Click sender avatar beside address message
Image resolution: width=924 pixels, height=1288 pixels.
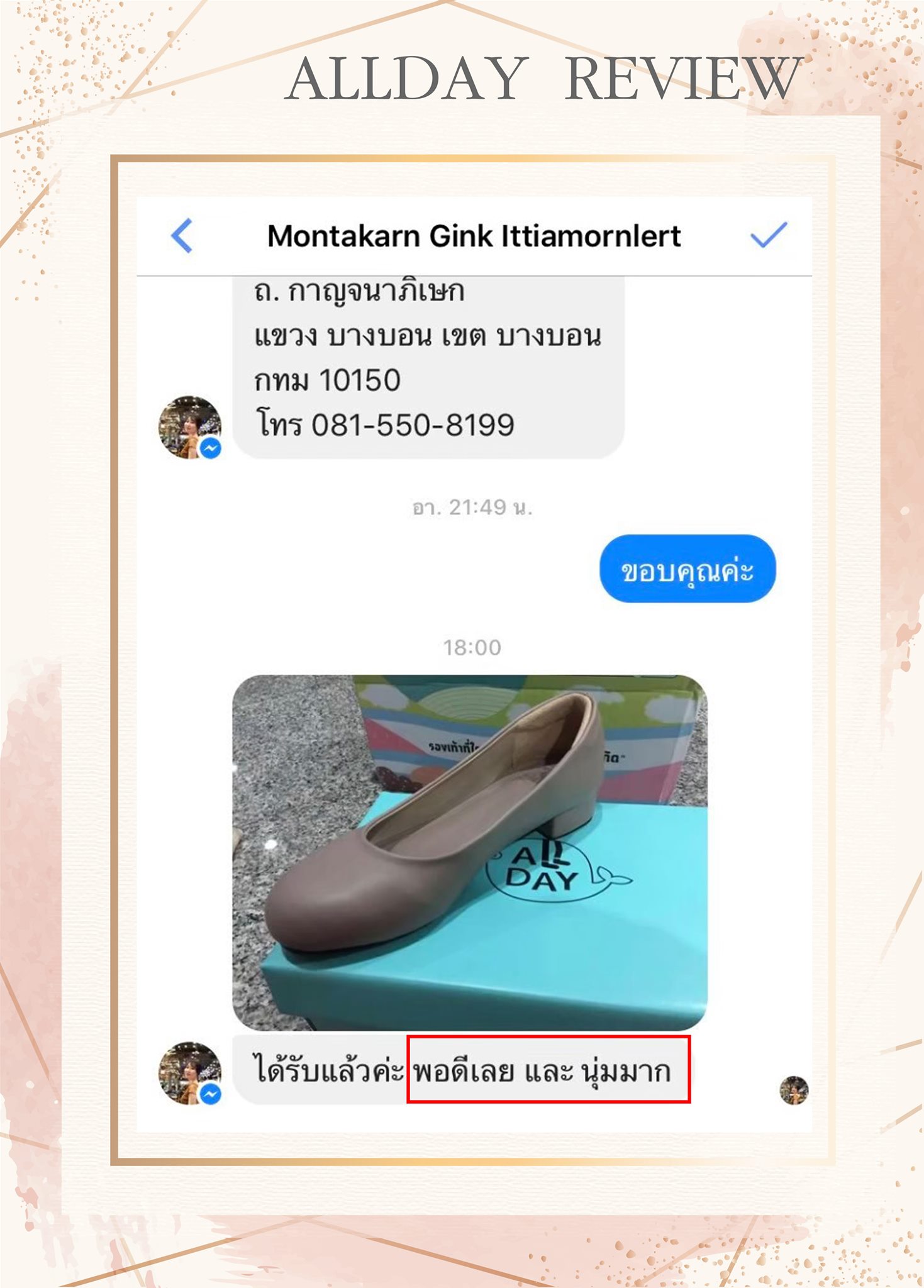(x=189, y=427)
